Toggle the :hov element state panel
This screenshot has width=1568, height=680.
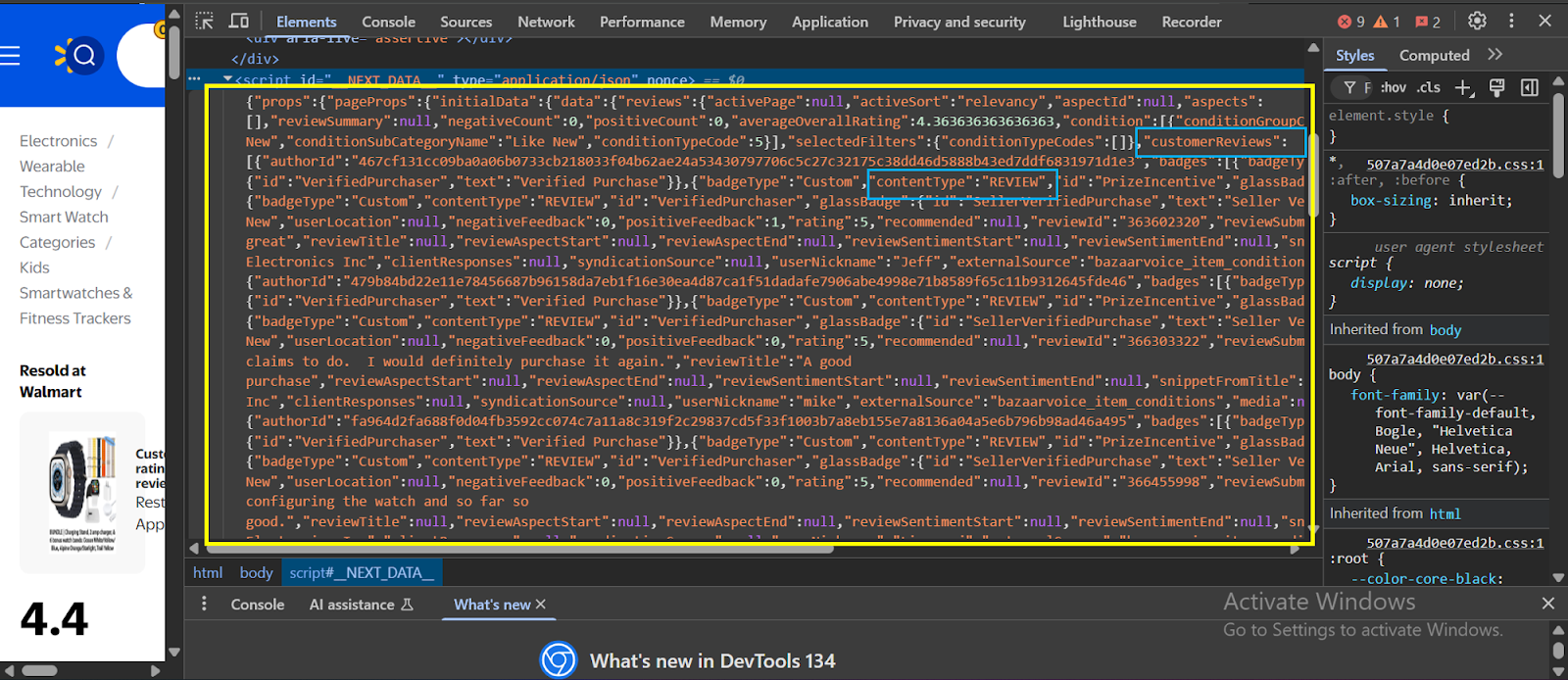pyautogui.click(x=1393, y=87)
